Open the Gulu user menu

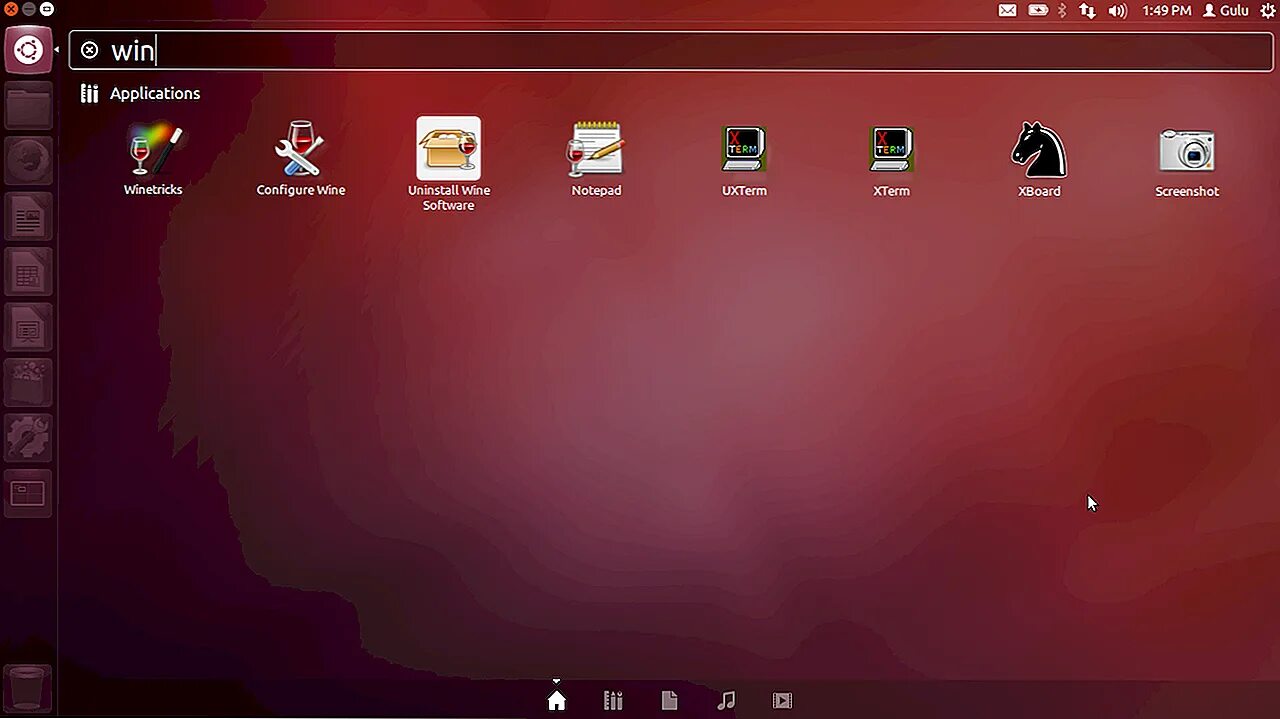tap(1226, 11)
